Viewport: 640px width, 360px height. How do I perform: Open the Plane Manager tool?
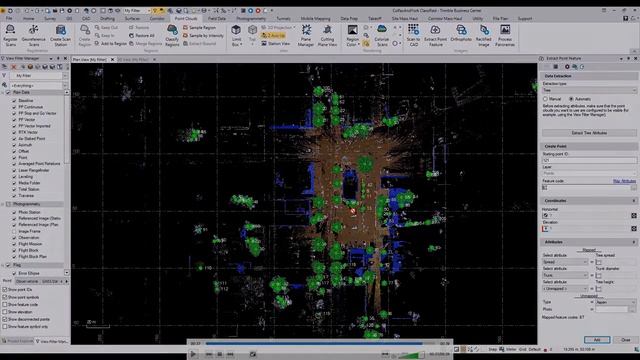click(x=306, y=36)
